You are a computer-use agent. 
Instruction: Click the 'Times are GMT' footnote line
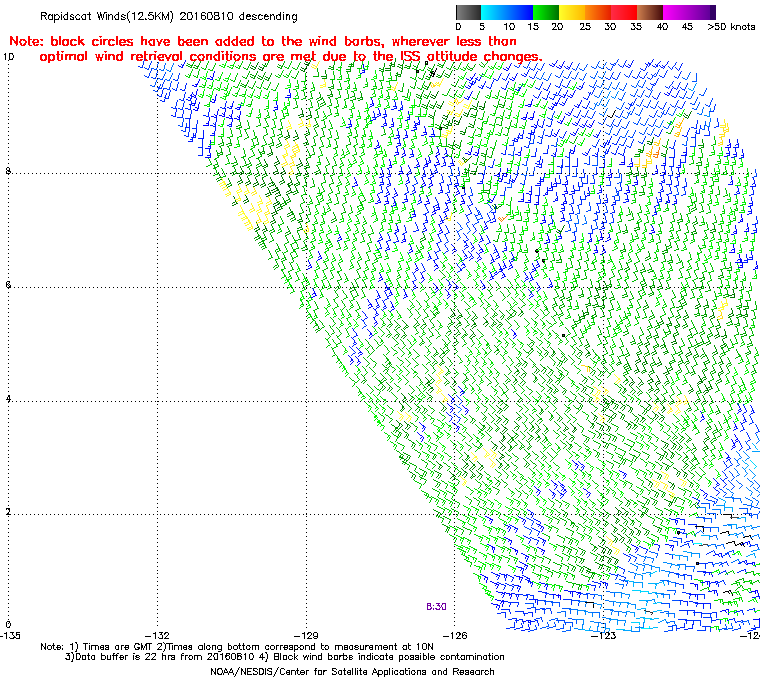237,647
